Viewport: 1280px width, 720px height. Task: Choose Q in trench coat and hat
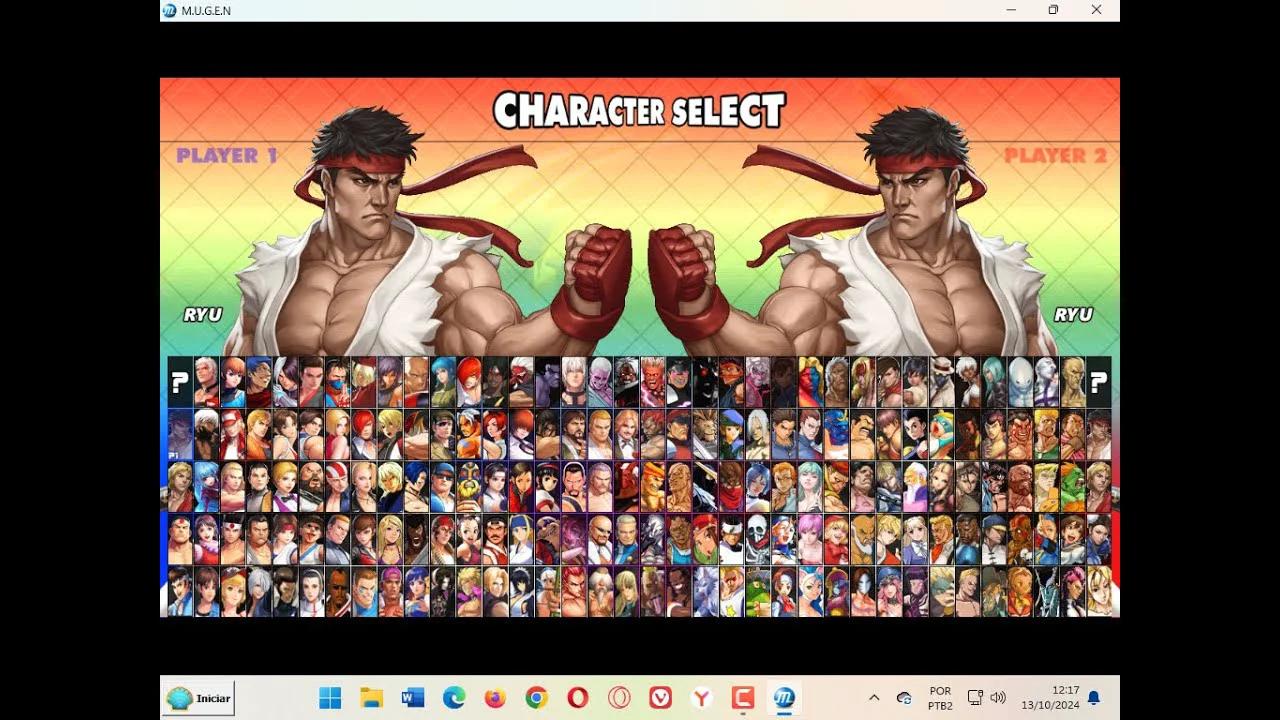(944, 381)
